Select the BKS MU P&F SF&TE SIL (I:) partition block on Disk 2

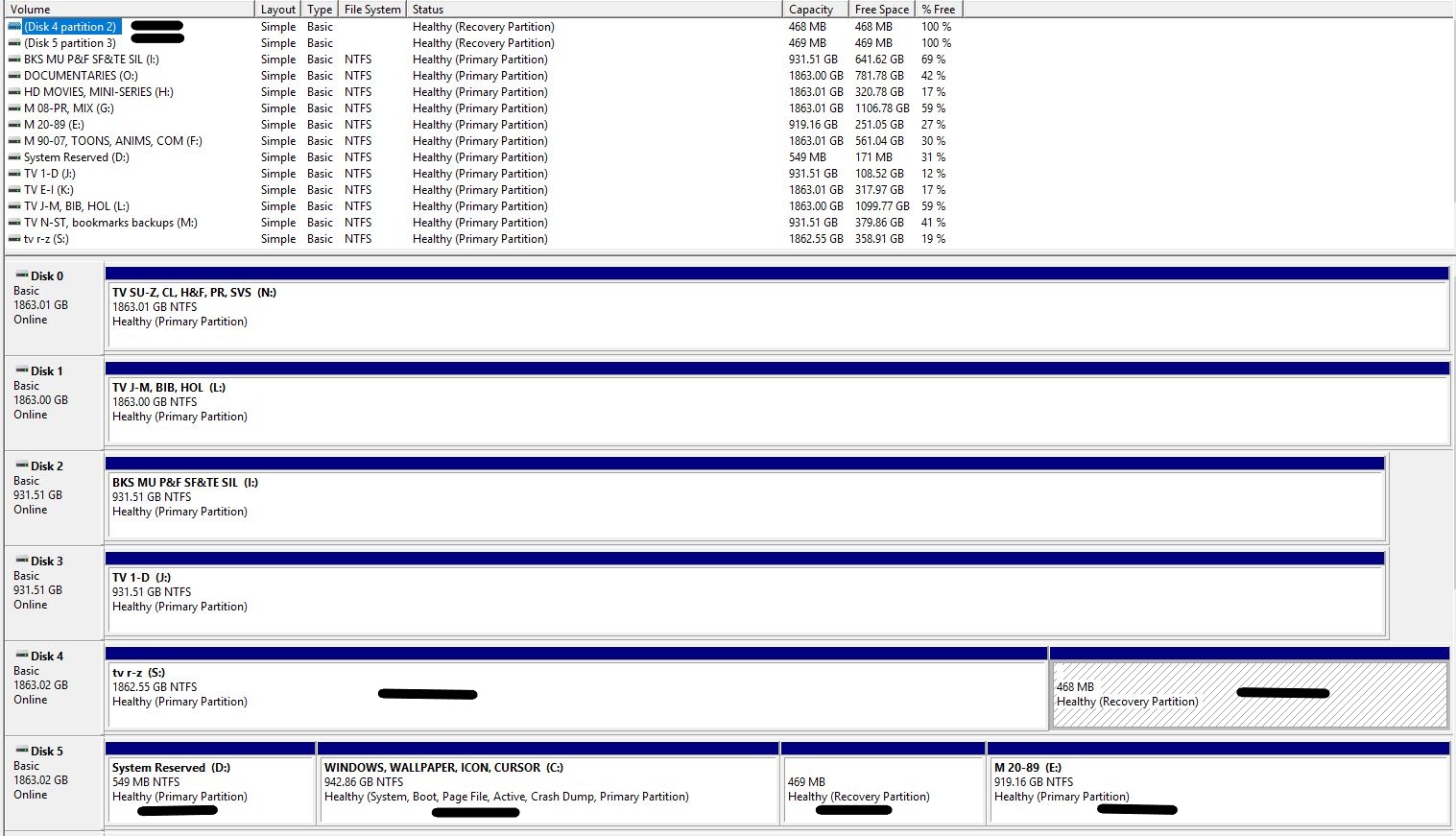pyautogui.click(x=745, y=499)
